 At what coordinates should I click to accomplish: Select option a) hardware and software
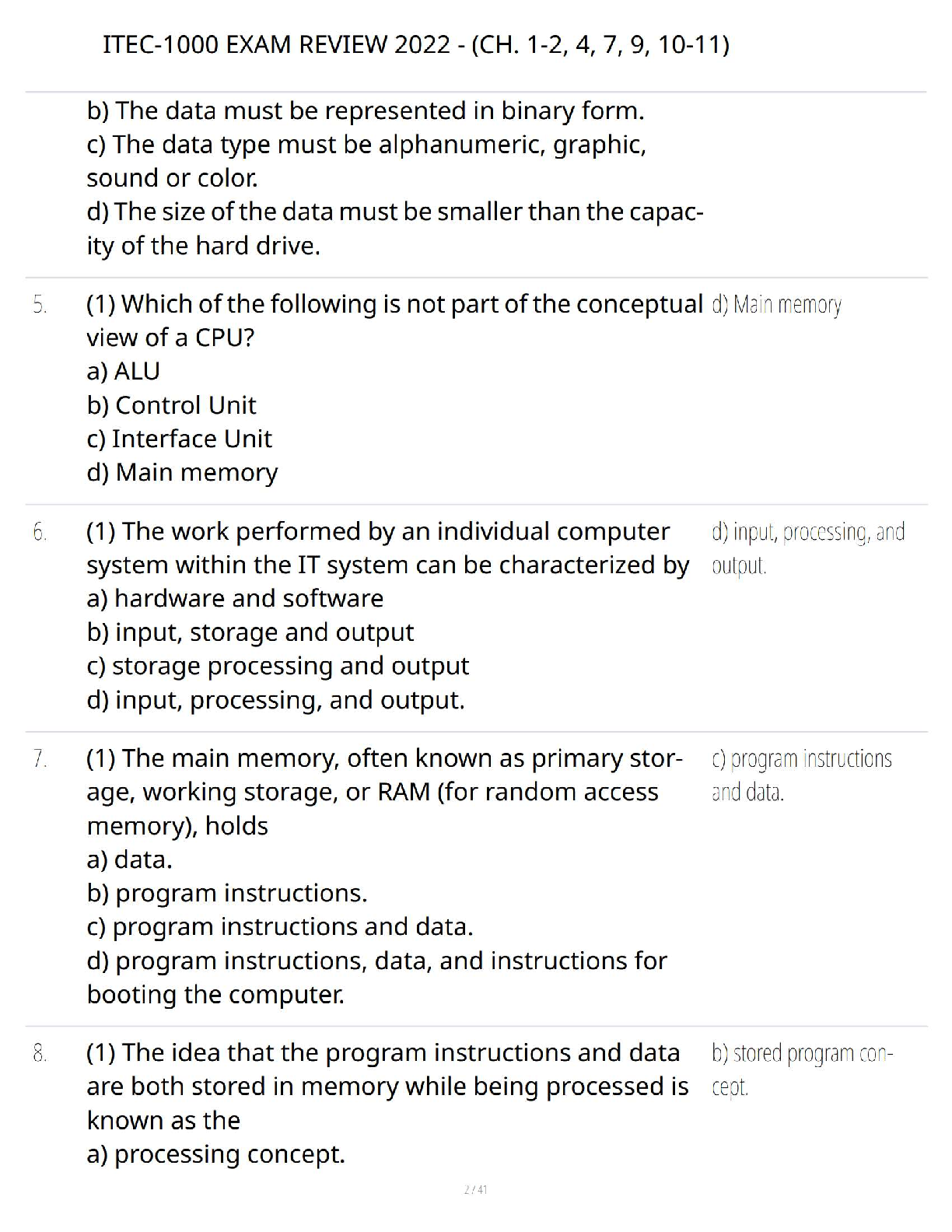point(236,598)
